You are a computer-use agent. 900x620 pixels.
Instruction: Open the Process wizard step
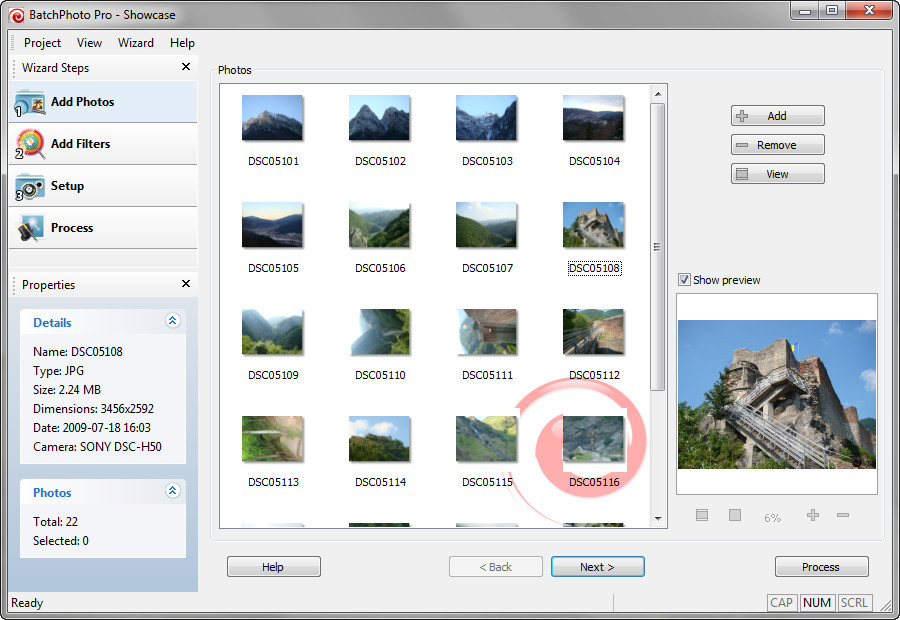[103, 228]
